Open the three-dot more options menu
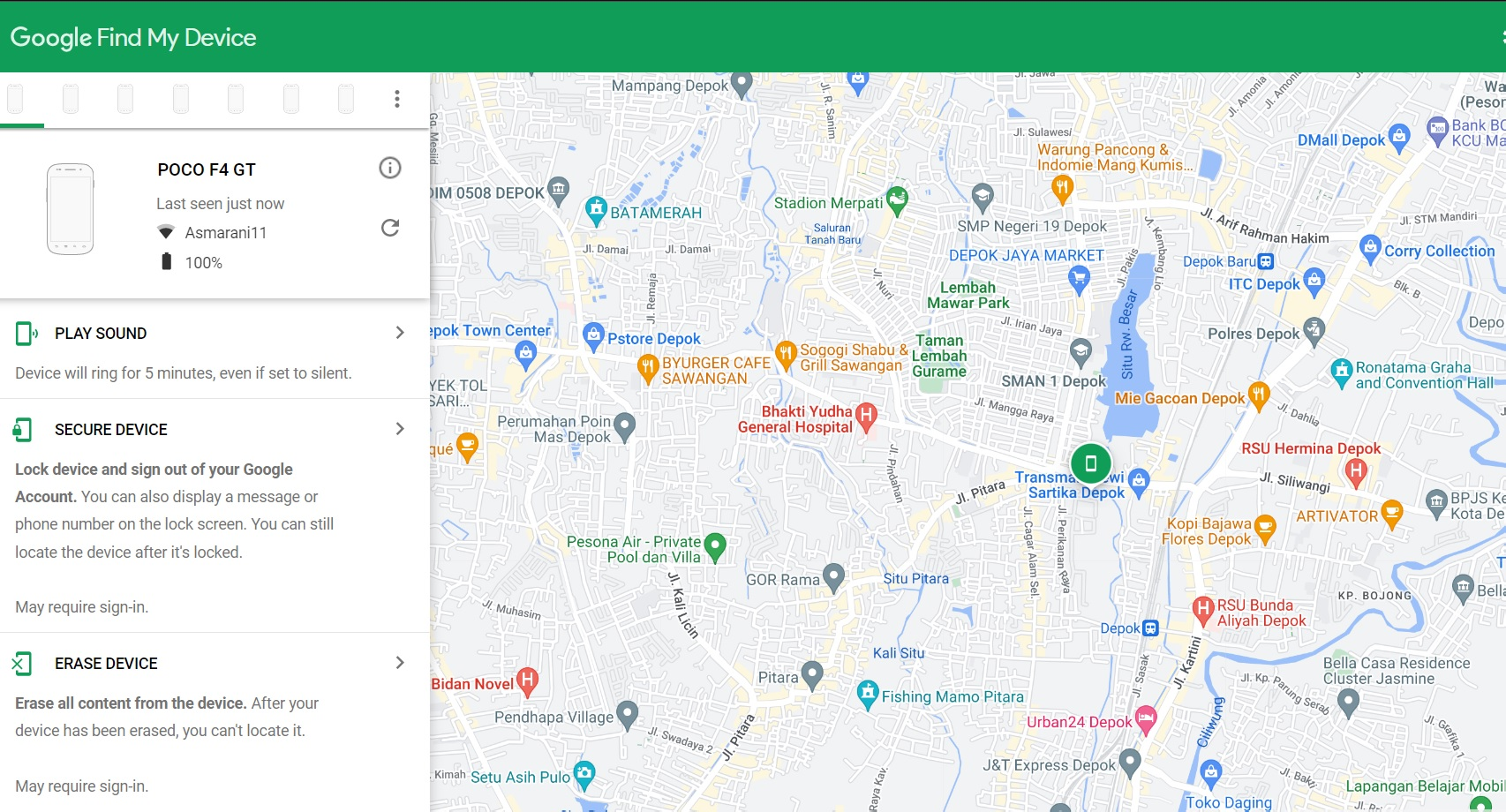This screenshot has height=812, width=1506. [397, 99]
